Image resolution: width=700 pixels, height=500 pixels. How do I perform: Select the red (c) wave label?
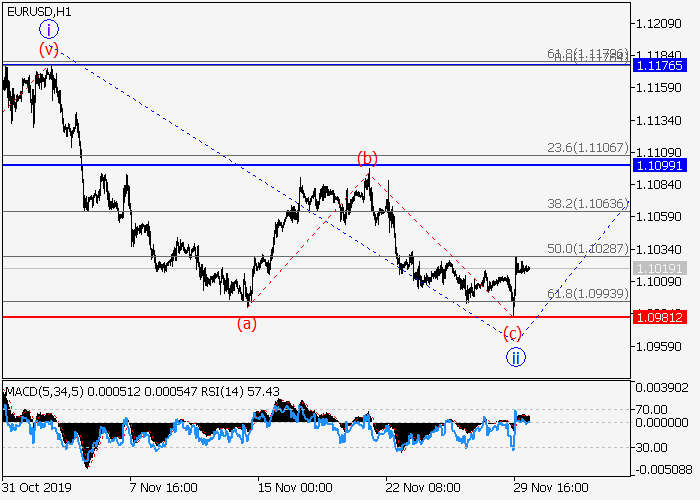pyautogui.click(x=512, y=334)
